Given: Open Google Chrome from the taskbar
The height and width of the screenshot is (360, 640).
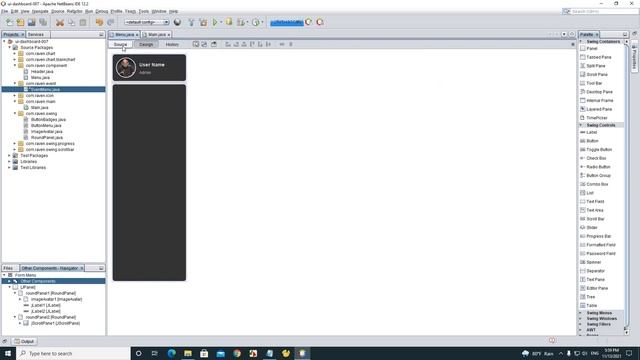Looking at the screenshot, I should (237, 353).
